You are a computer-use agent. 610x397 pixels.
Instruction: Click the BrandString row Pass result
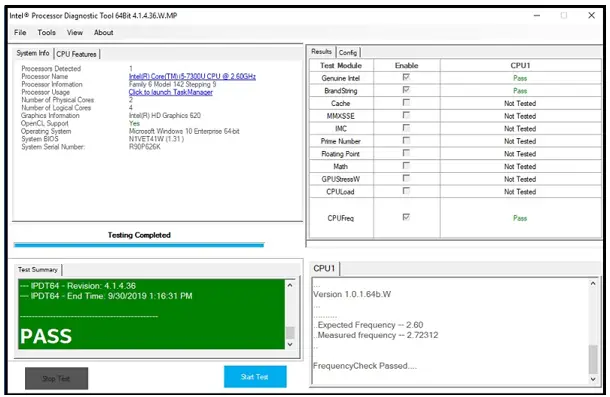[x=520, y=91]
